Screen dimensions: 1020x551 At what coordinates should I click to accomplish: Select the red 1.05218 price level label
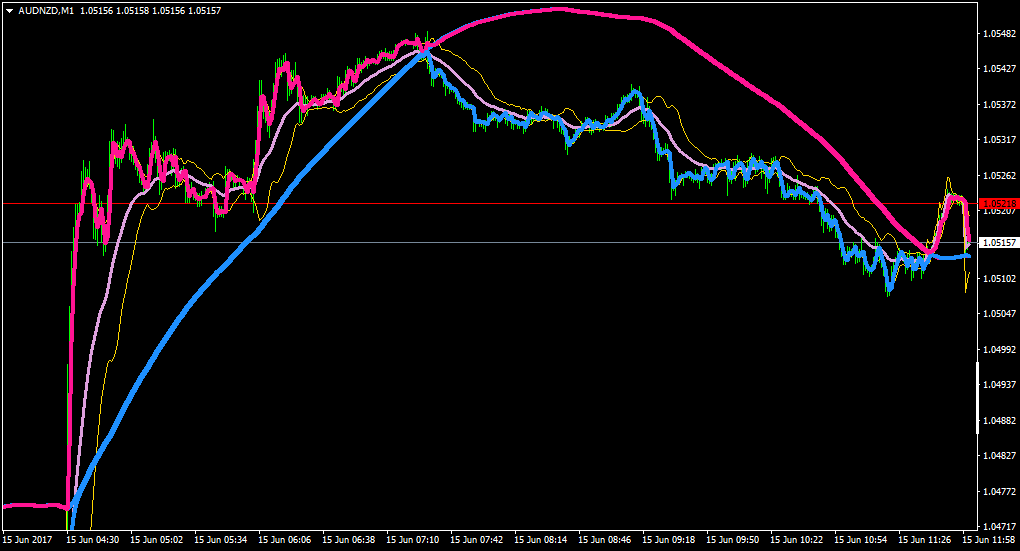[999, 204]
